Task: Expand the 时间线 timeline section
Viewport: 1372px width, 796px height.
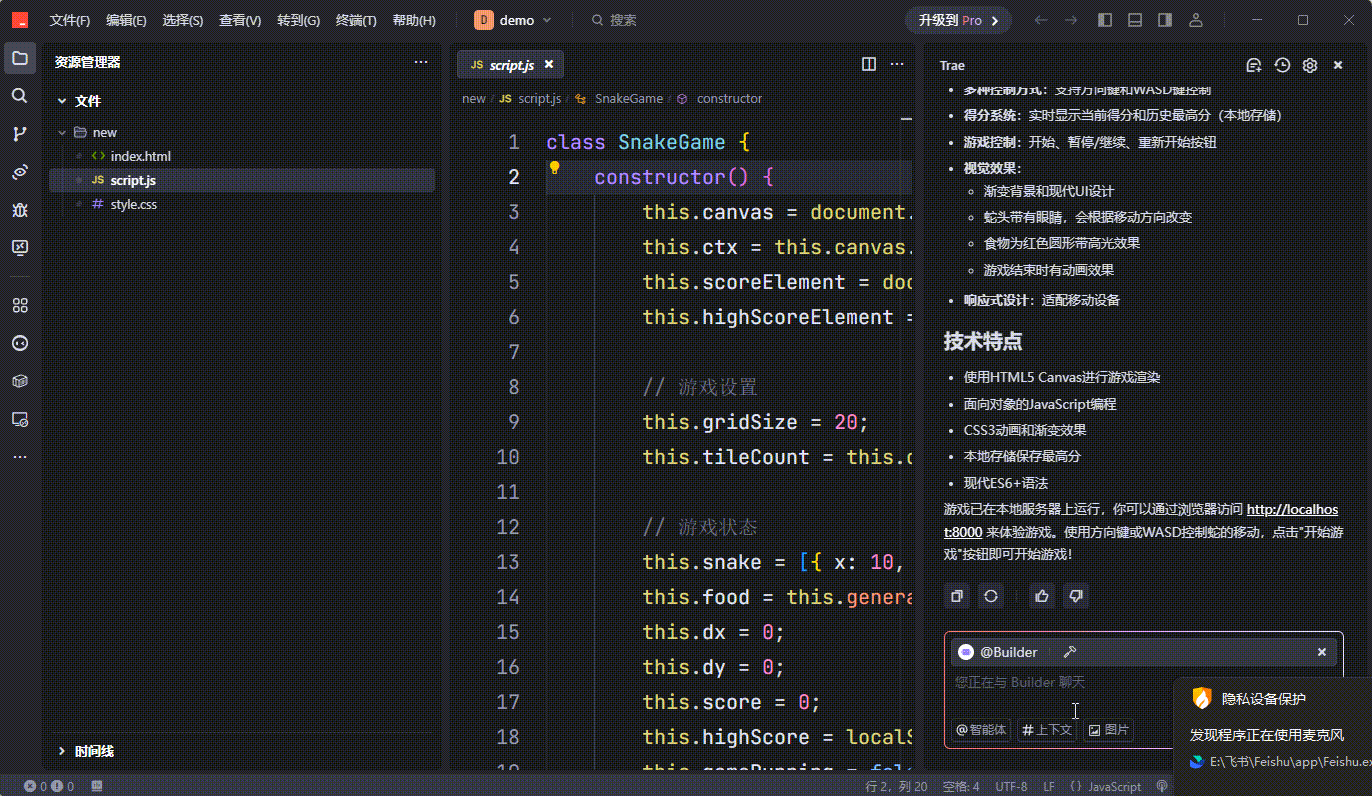Action: pos(62,751)
